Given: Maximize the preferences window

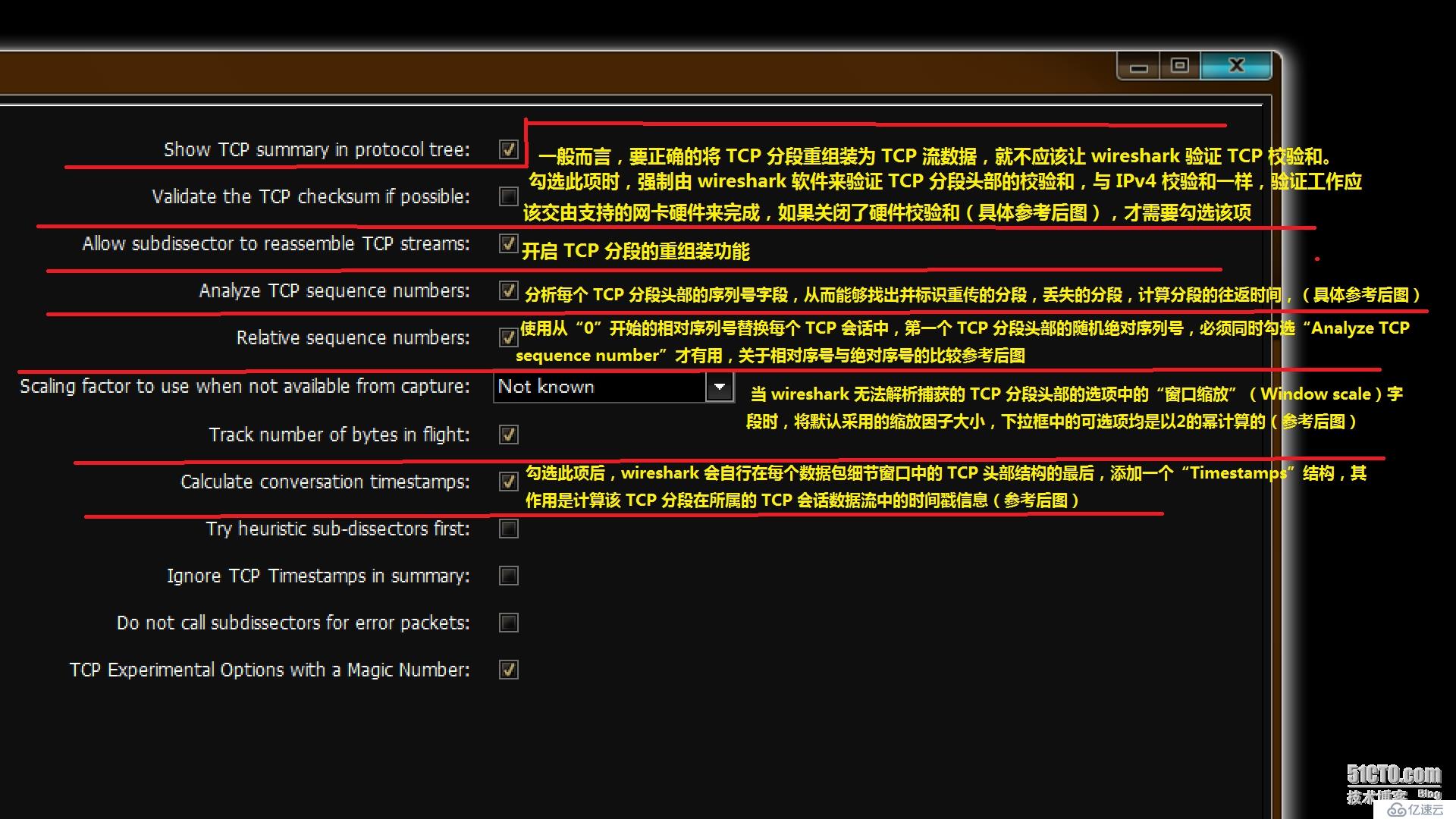Looking at the screenshot, I should (1180, 66).
